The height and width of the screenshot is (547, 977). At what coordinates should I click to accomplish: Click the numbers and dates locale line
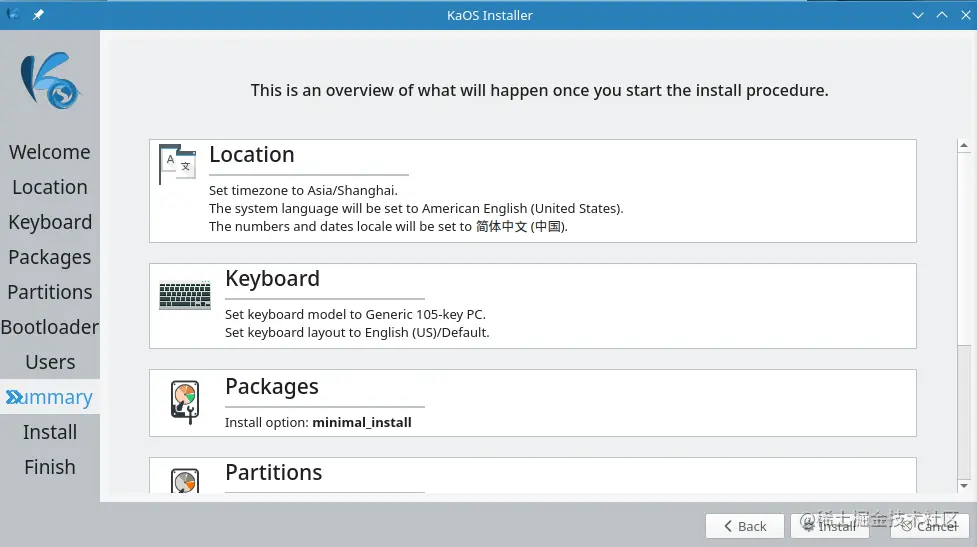[x=388, y=226]
